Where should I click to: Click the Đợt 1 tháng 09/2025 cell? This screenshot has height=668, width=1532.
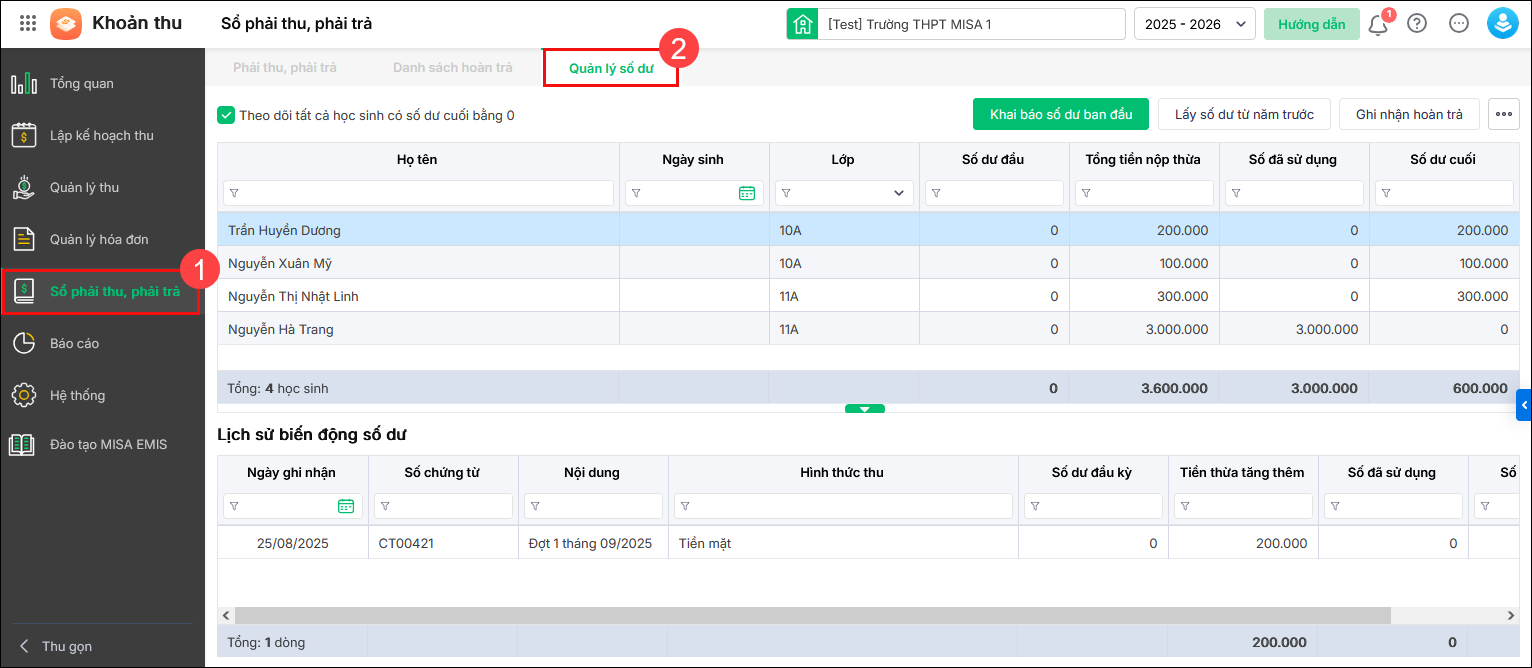(593, 543)
